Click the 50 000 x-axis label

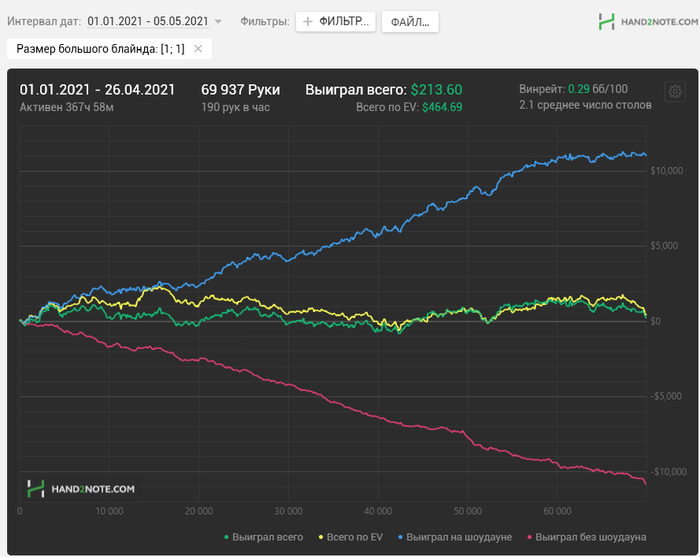coord(468,511)
